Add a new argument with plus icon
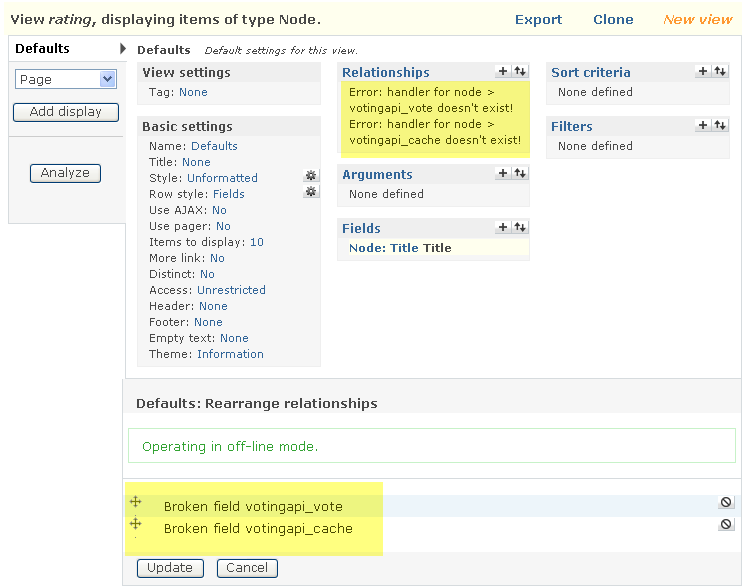The image size is (742, 588). point(503,173)
